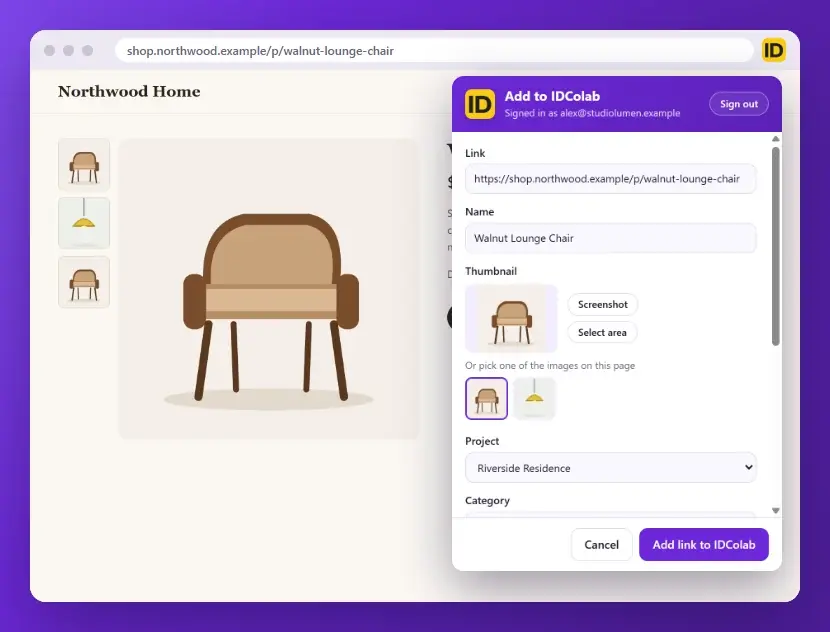The width and height of the screenshot is (830, 632).
Task: Open the Northwood Home site title
Action: pyautogui.click(x=129, y=92)
